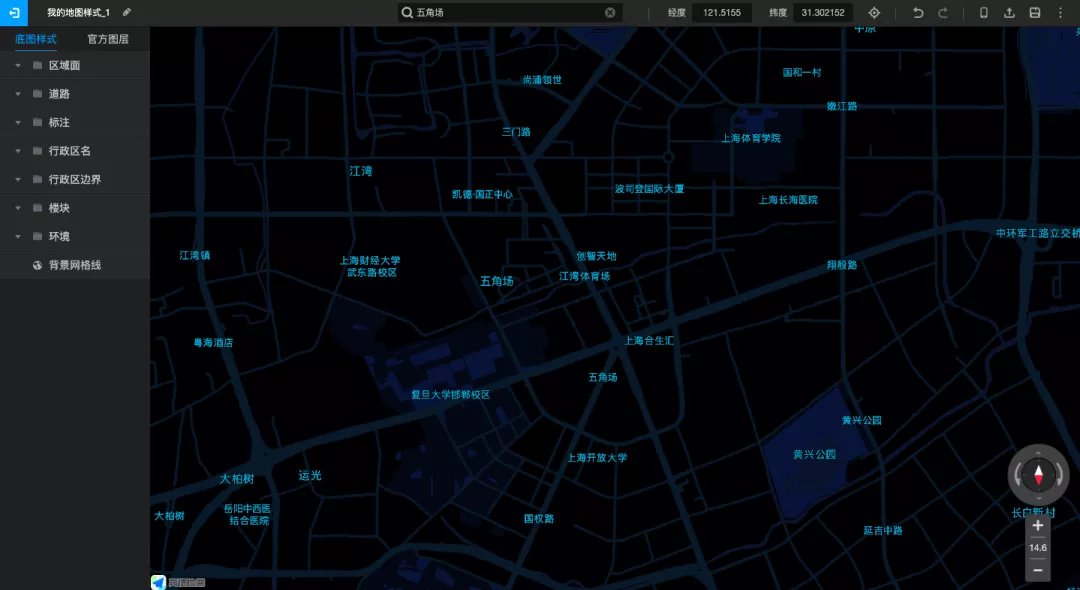Select the 行政区边界 folder icon
The image size is (1080, 590).
tap(37, 180)
